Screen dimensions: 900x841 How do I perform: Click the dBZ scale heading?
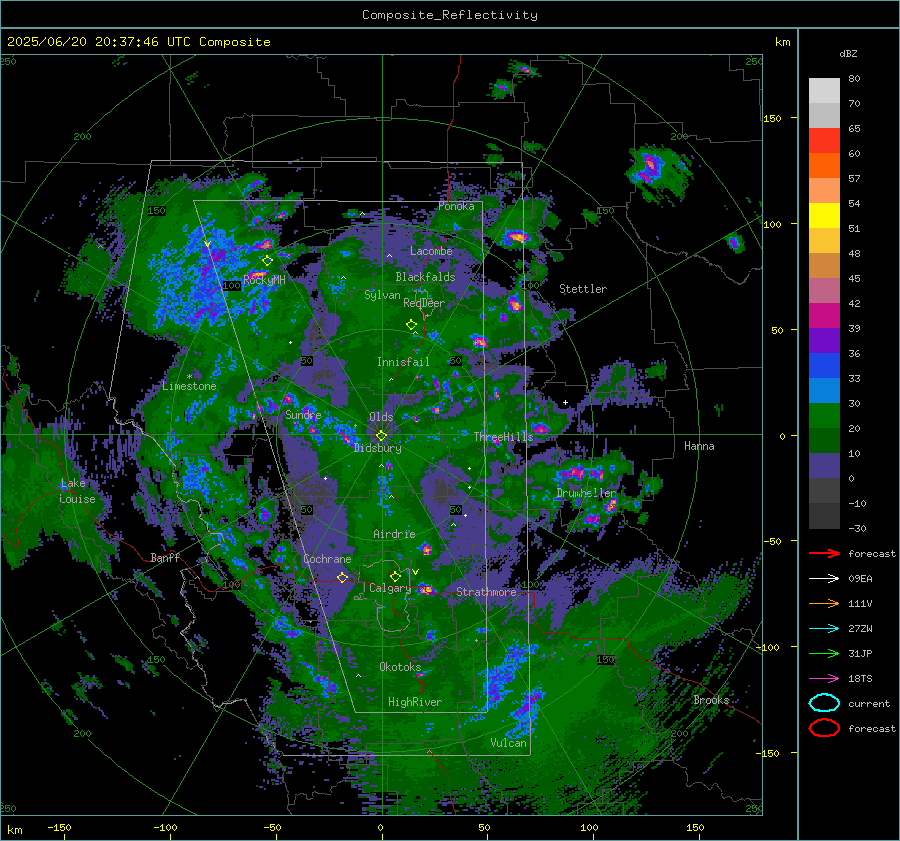[848, 53]
